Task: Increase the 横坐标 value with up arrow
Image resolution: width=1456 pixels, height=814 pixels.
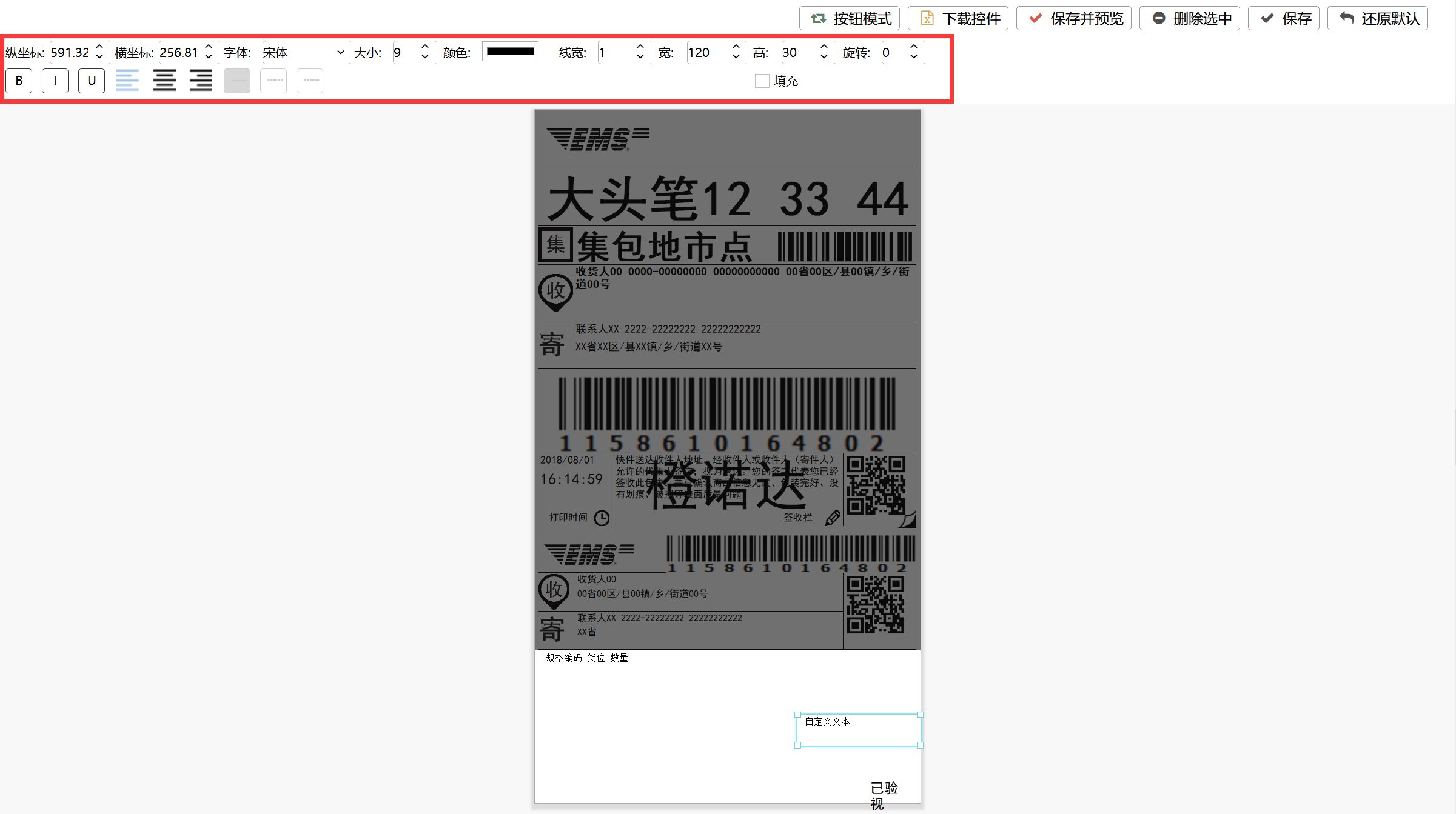Action: [209, 47]
